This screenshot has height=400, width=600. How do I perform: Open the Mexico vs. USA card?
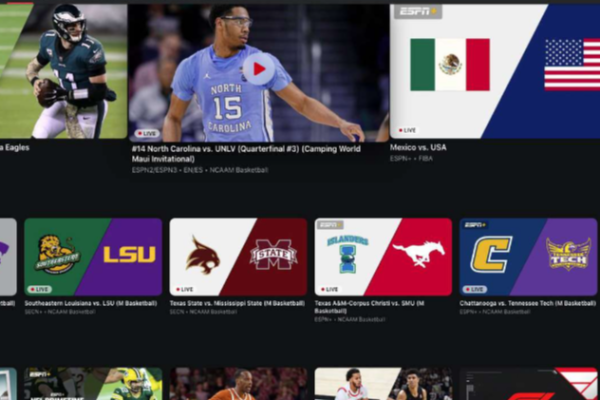coord(495,71)
